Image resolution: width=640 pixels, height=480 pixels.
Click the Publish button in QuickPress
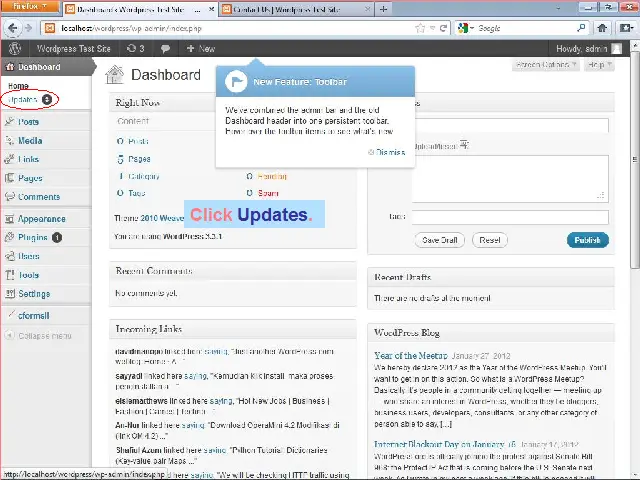pos(588,240)
